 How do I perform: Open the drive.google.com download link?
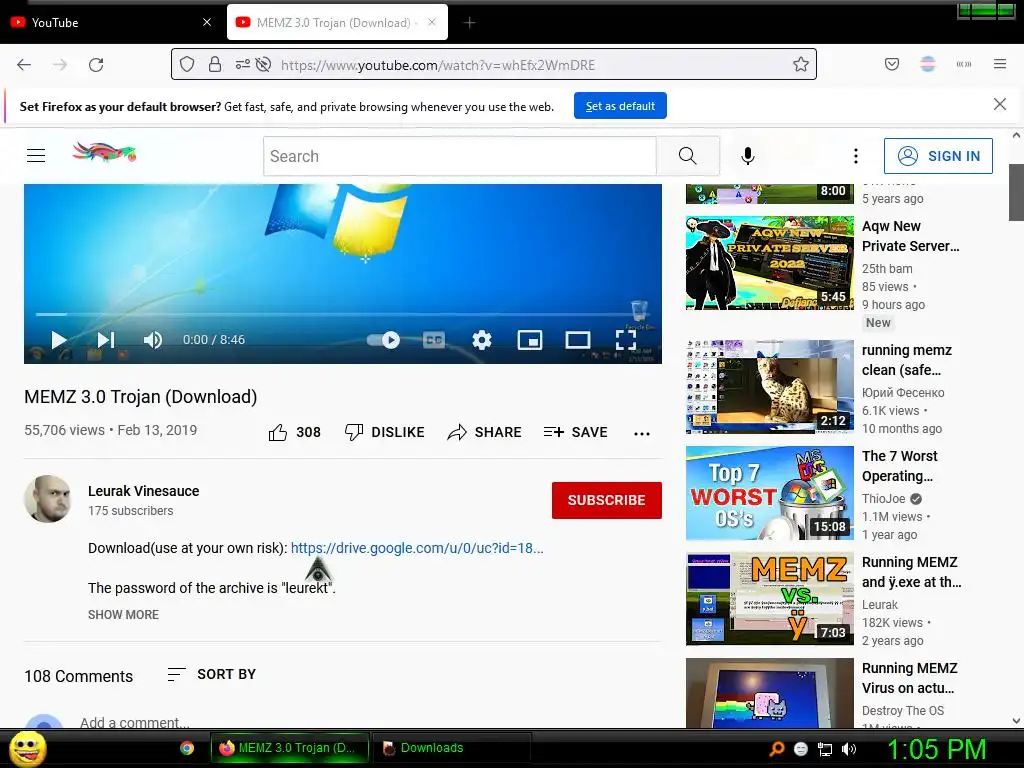pos(417,548)
